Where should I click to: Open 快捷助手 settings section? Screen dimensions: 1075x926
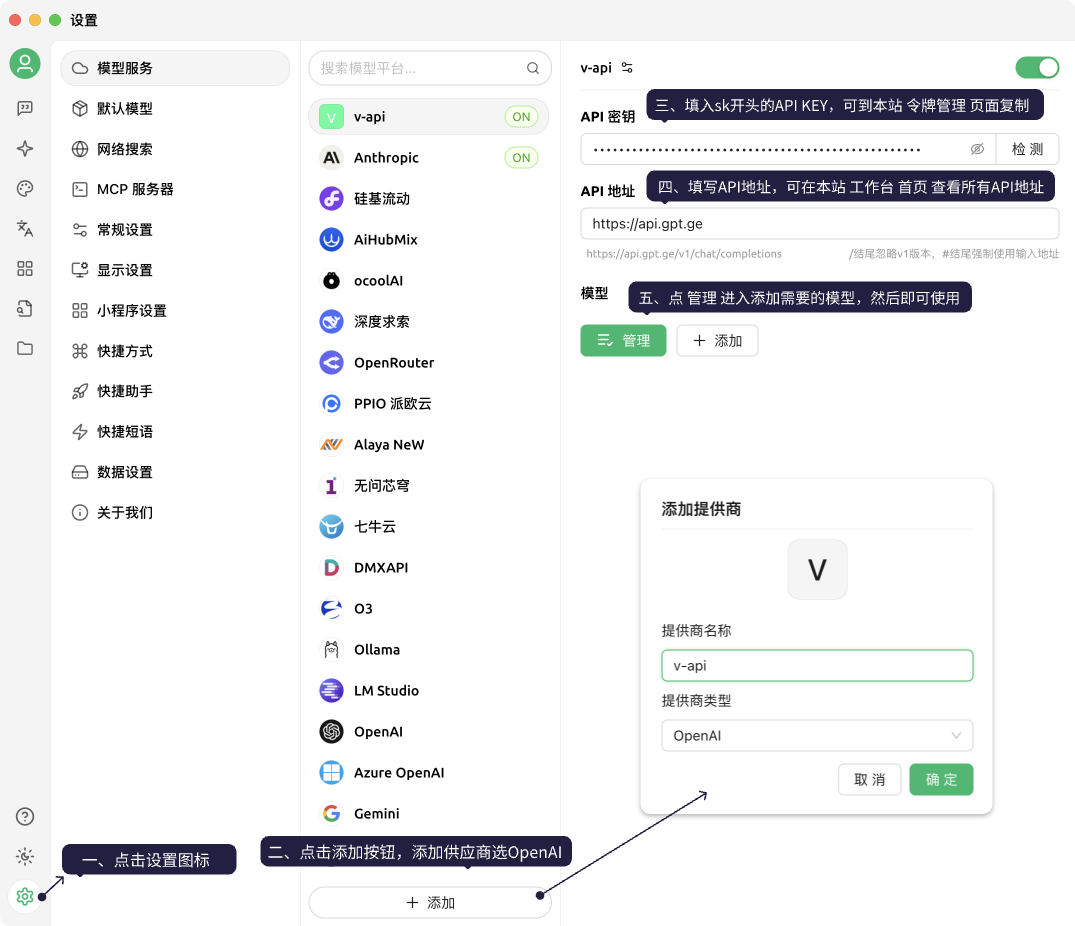[175, 391]
